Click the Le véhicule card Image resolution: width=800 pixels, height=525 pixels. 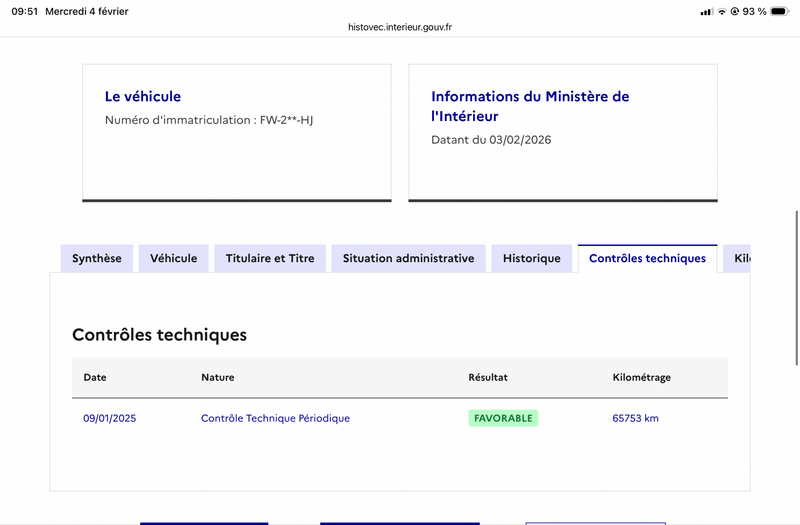click(x=236, y=132)
